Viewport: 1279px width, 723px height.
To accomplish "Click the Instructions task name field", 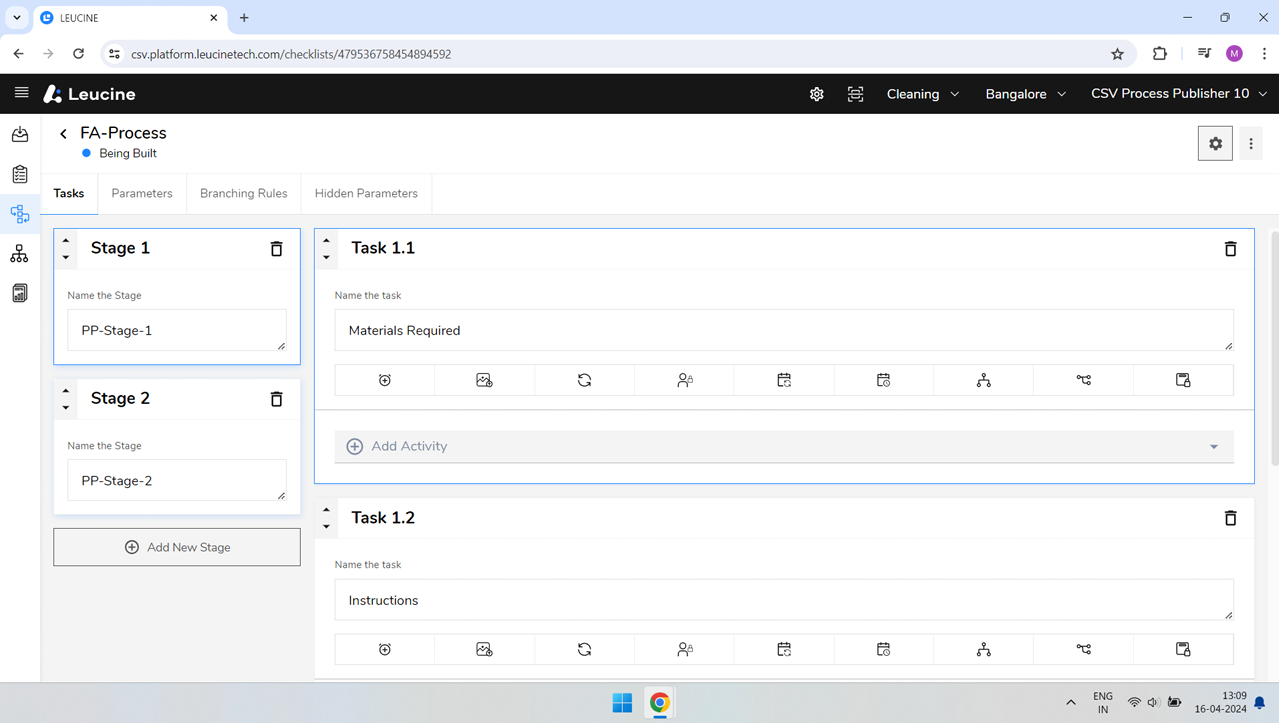I will pos(784,600).
